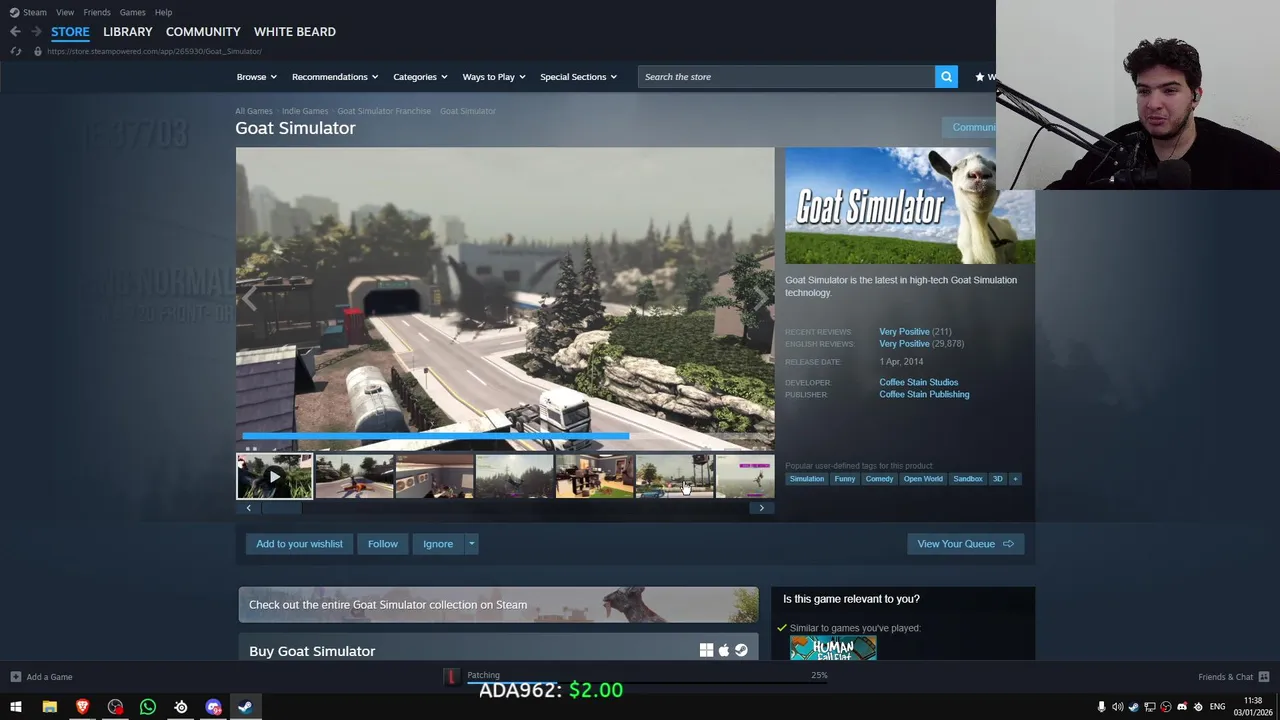
Task: Click the microphone tray icon
Action: (1101, 707)
